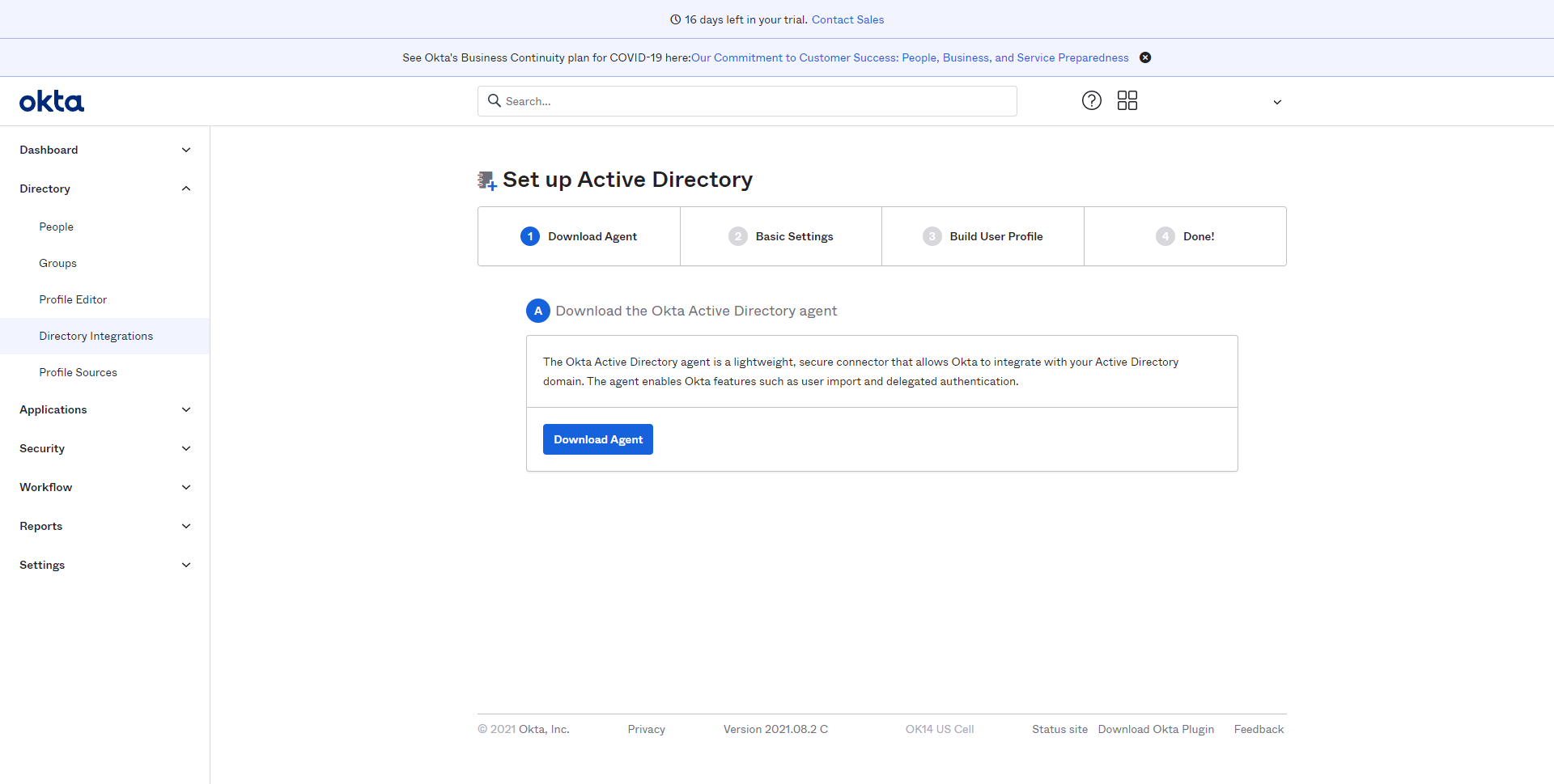Viewport: 1554px width, 784px height.
Task: Collapse the Directory menu chevron
Action: tap(186, 189)
